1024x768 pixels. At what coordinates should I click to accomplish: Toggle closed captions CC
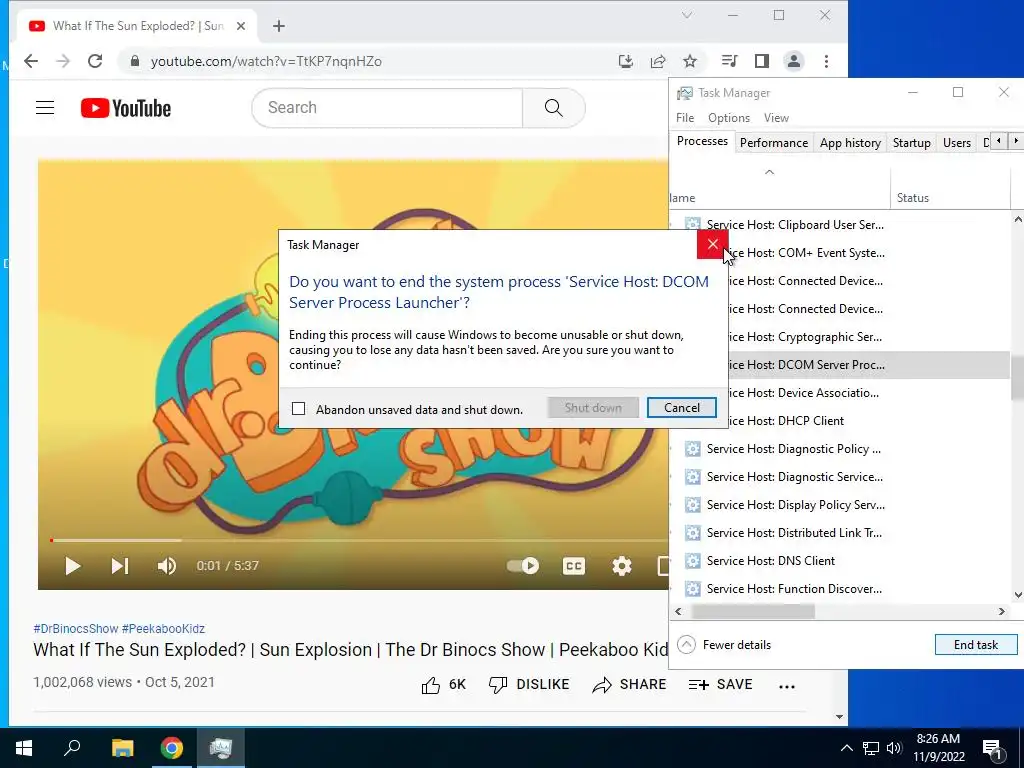click(573, 566)
